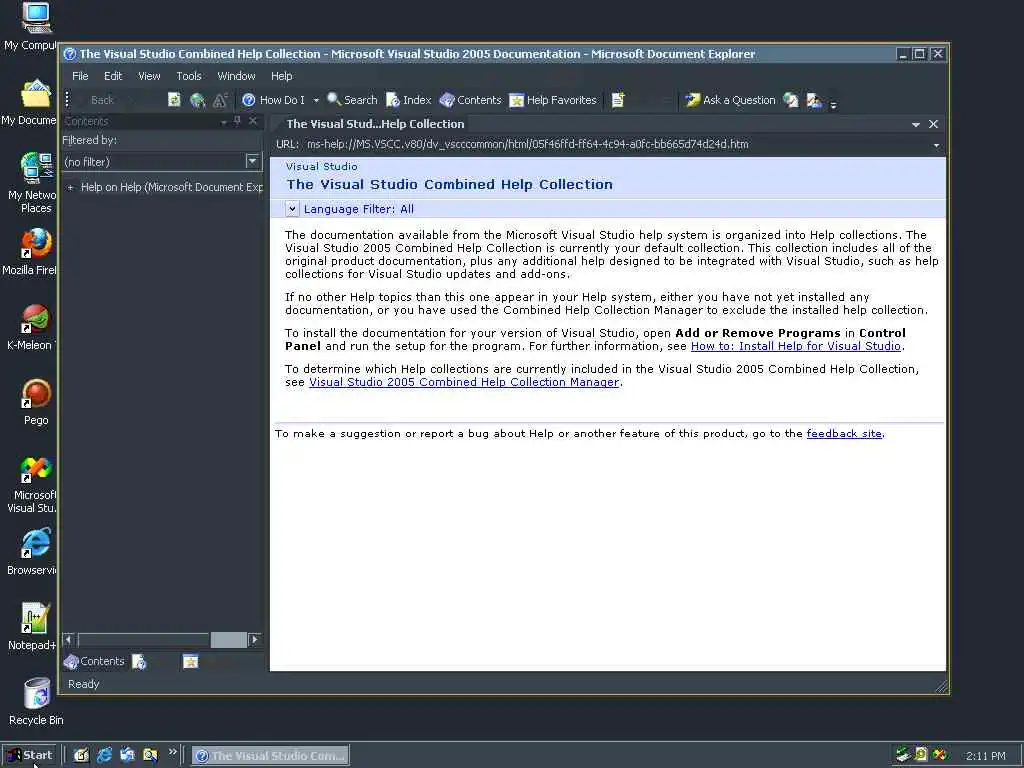Expand the quick launch overflow chevron
This screenshot has height=768, width=1024.
(x=172, y=752)
